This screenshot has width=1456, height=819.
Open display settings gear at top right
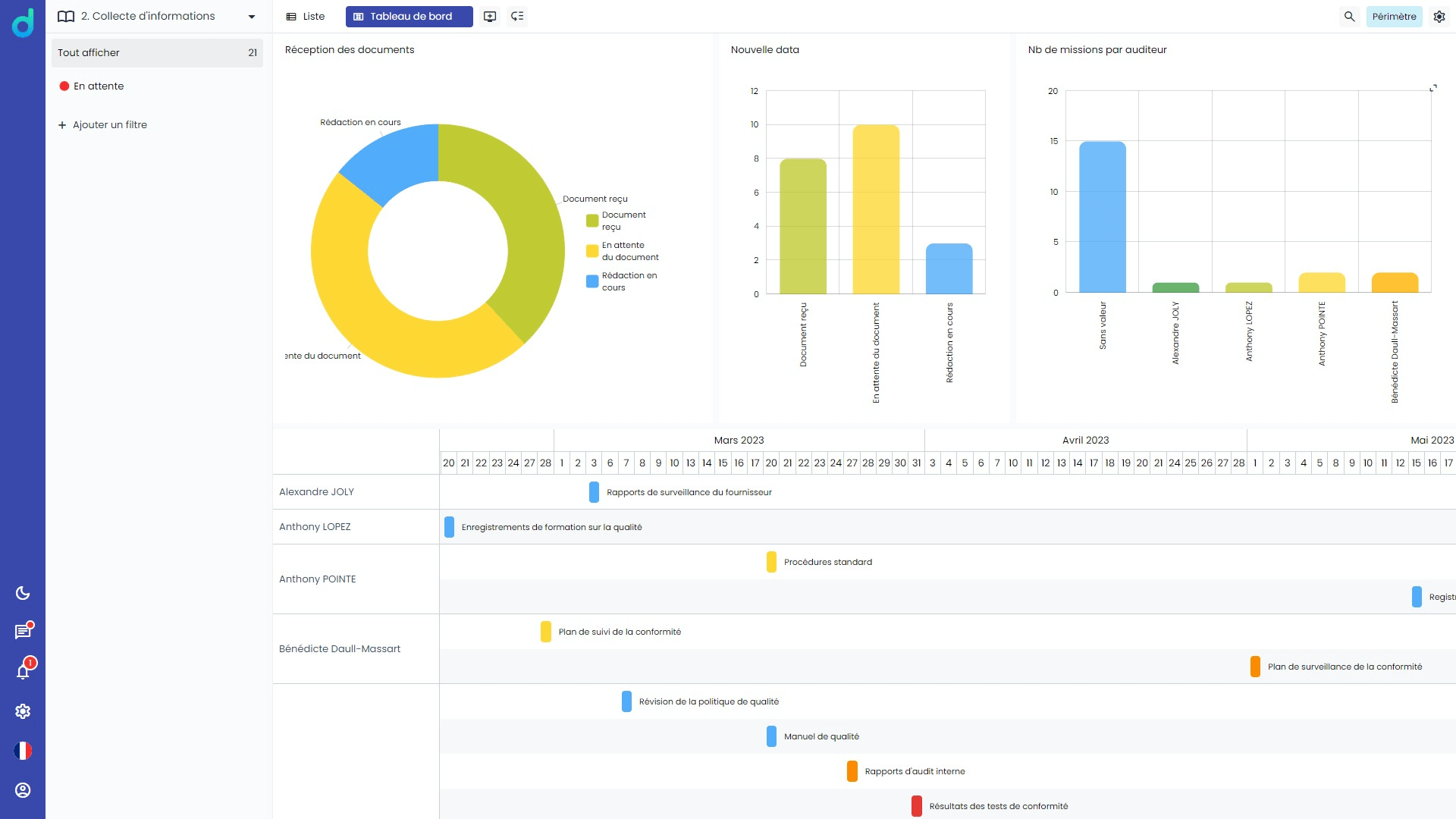pos(1439,16)
